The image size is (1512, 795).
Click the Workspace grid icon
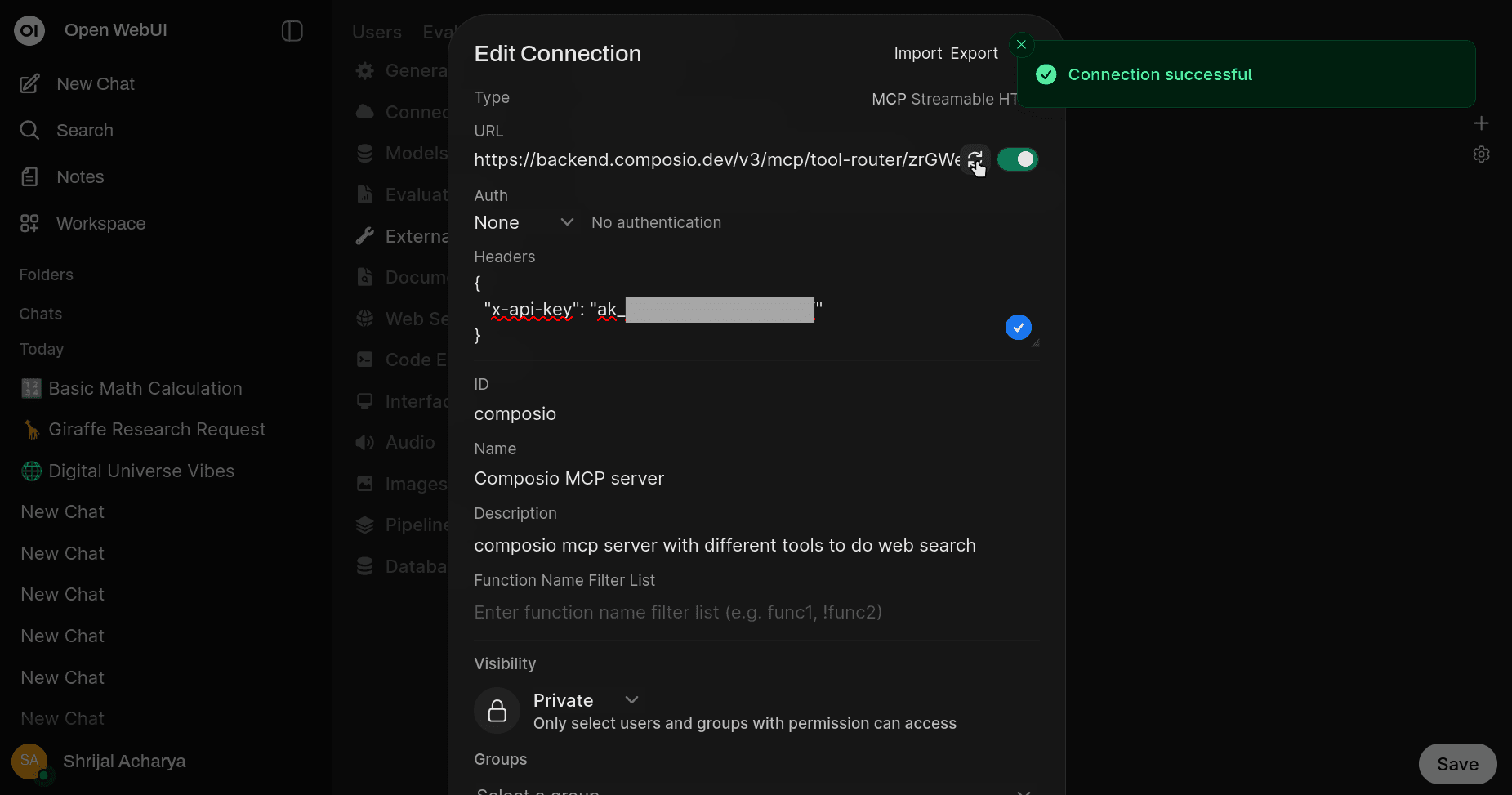click(29, 224)
